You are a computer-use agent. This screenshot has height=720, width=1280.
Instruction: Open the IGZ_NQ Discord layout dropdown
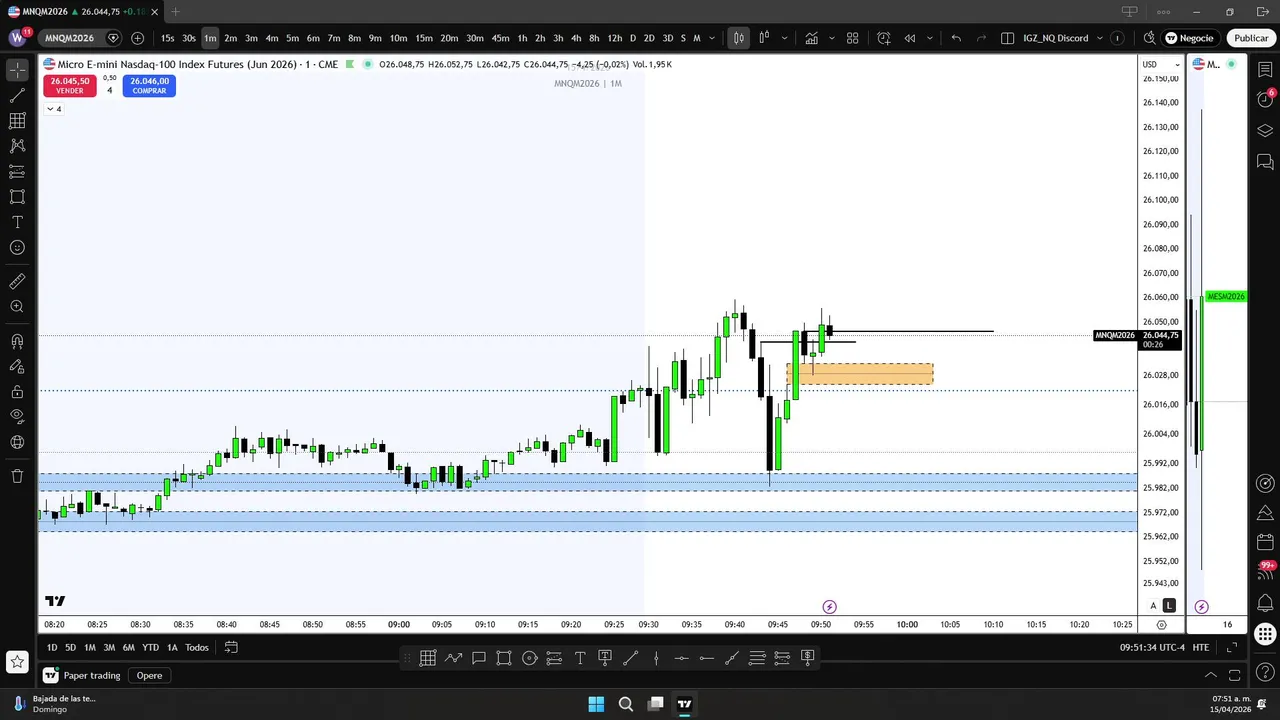[1062, 38]
